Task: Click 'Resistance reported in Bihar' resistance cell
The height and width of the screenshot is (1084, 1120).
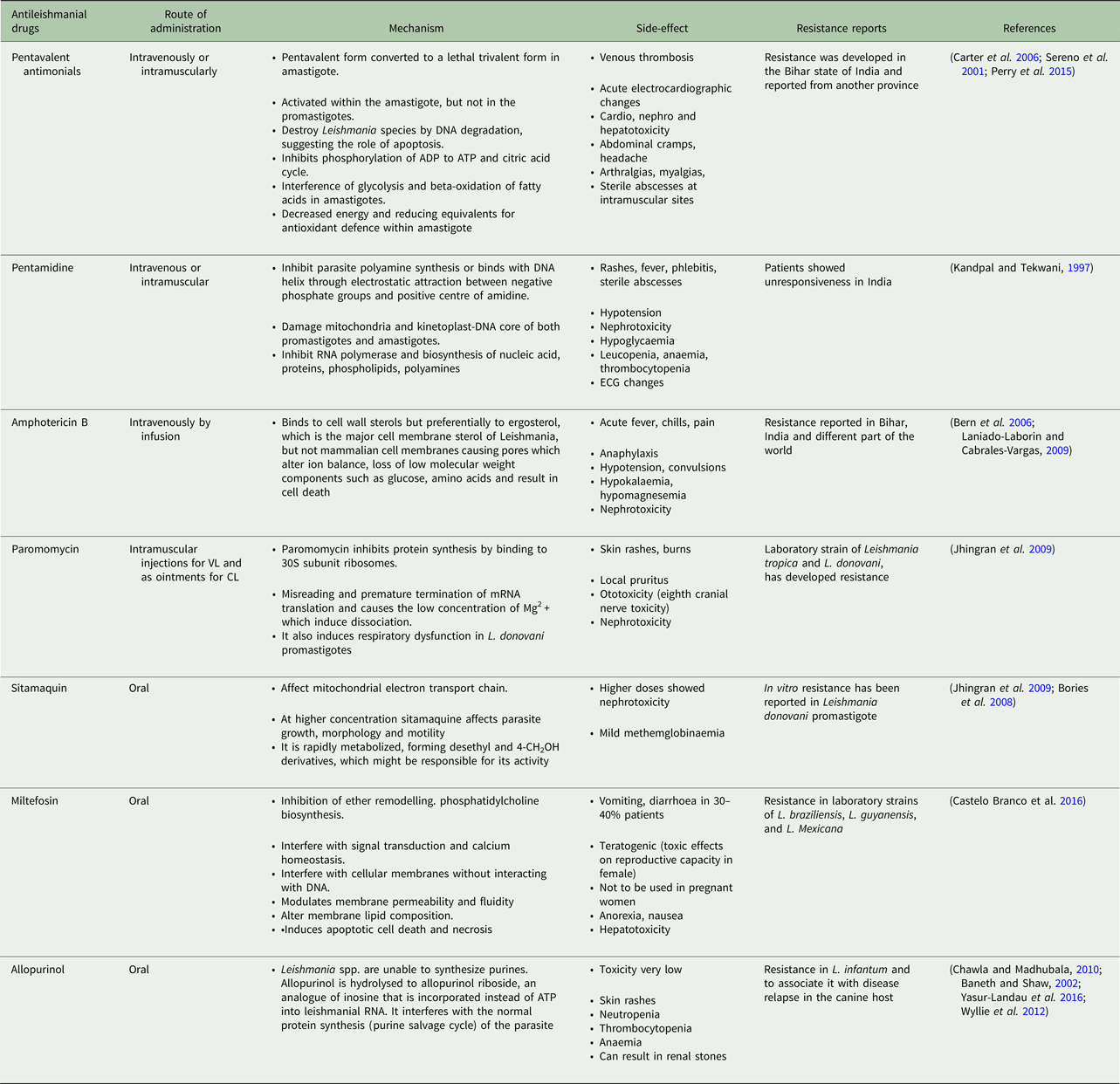Action: click(x=840, y=436)
